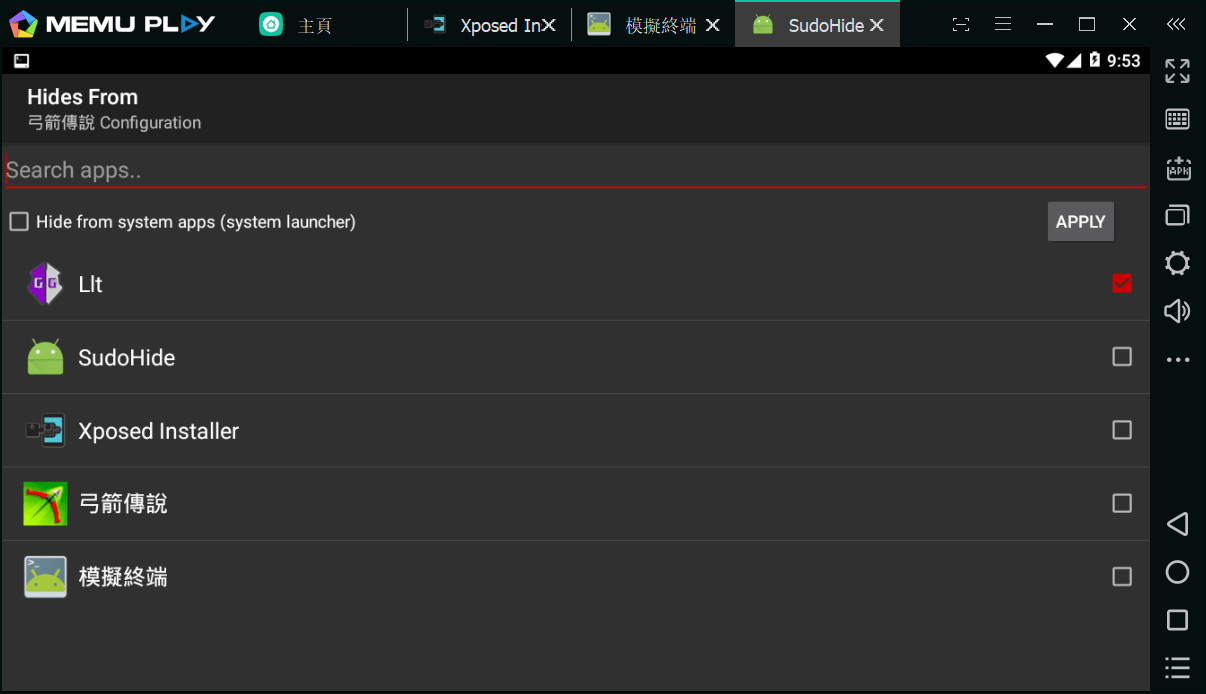1206x694 pixels.
Task: Open the sidebar list menu icon at bottom
Action: click(1178, 668)
